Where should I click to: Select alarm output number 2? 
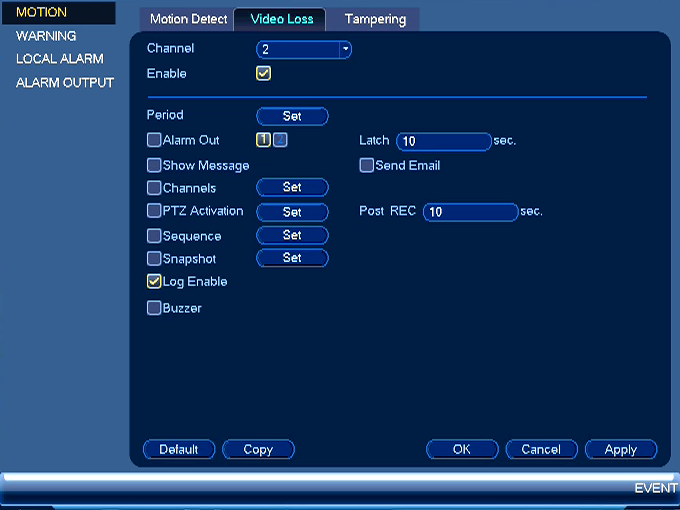pos(280,140)
